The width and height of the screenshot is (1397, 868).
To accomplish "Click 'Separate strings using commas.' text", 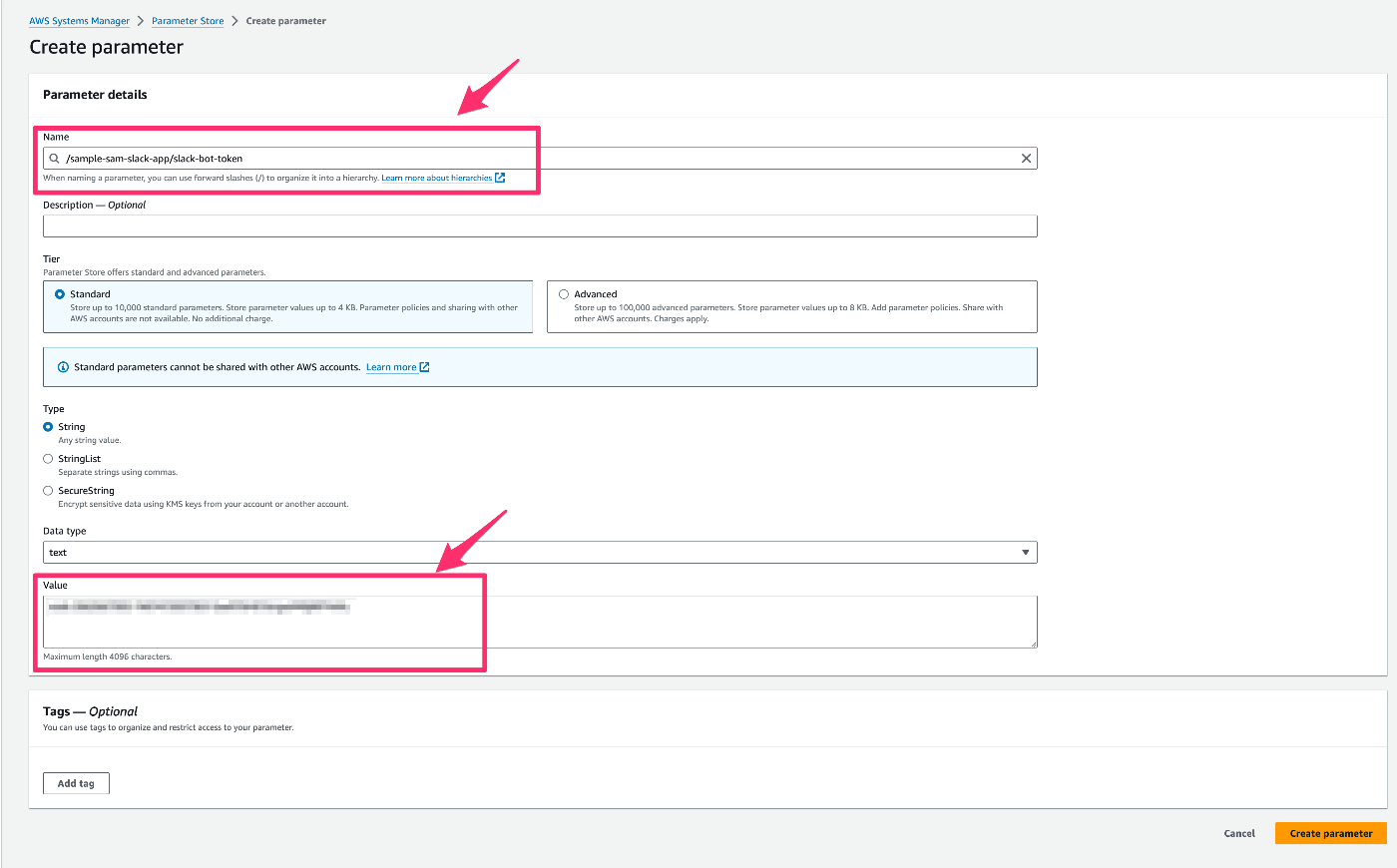I will click(118, 472).
